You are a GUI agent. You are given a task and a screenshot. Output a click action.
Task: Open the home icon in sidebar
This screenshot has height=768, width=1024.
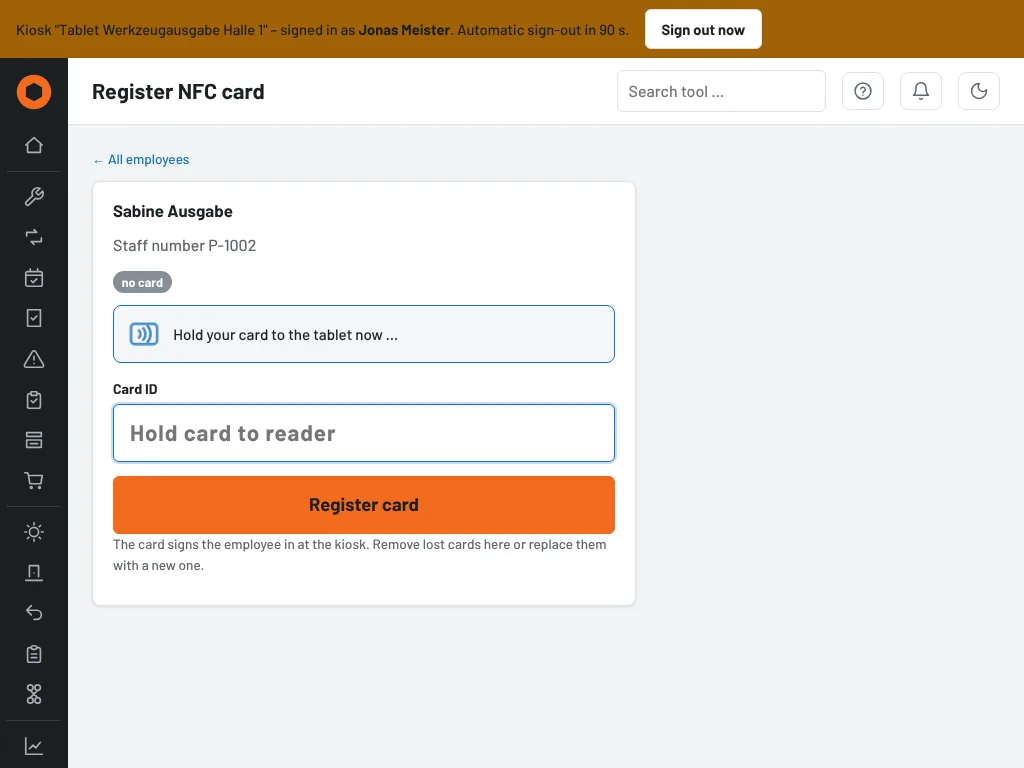[x=34, y=145]
